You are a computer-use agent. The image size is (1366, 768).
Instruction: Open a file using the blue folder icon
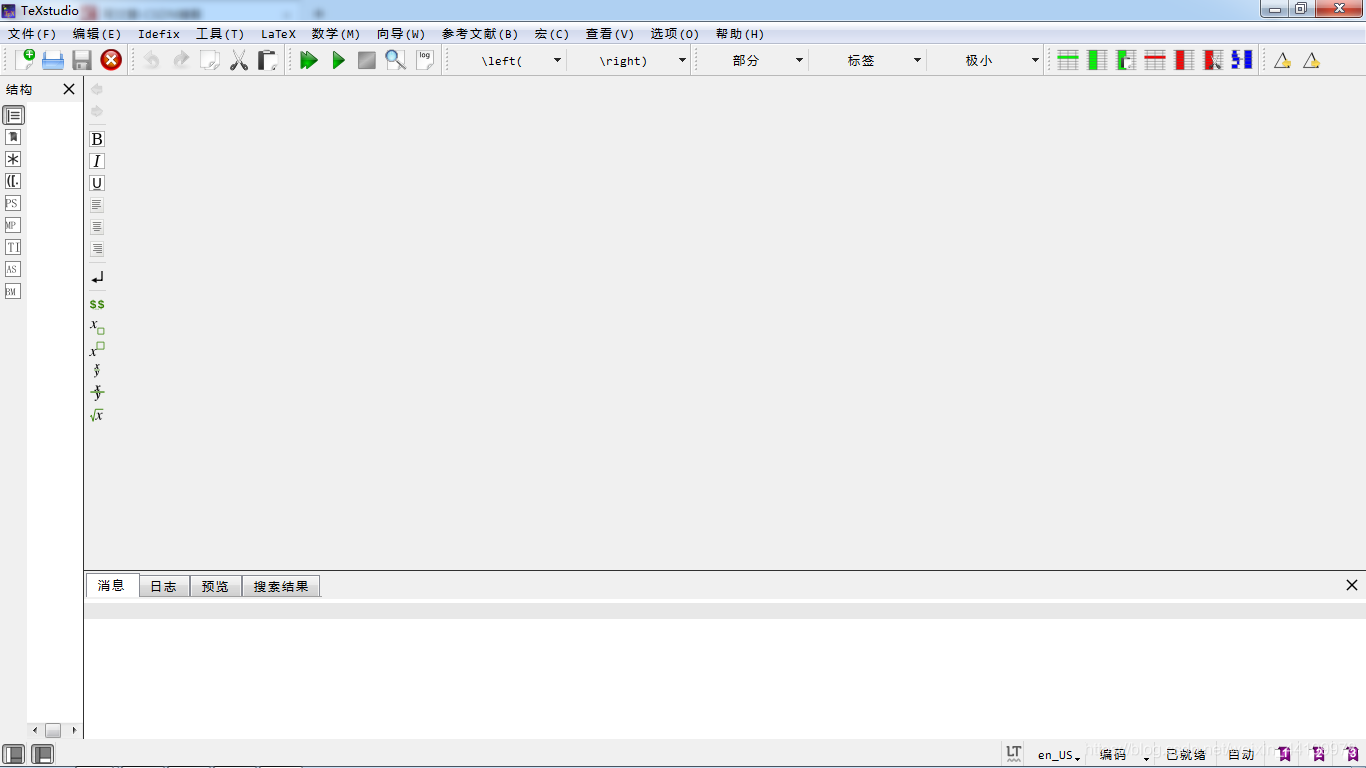(53, 60)
